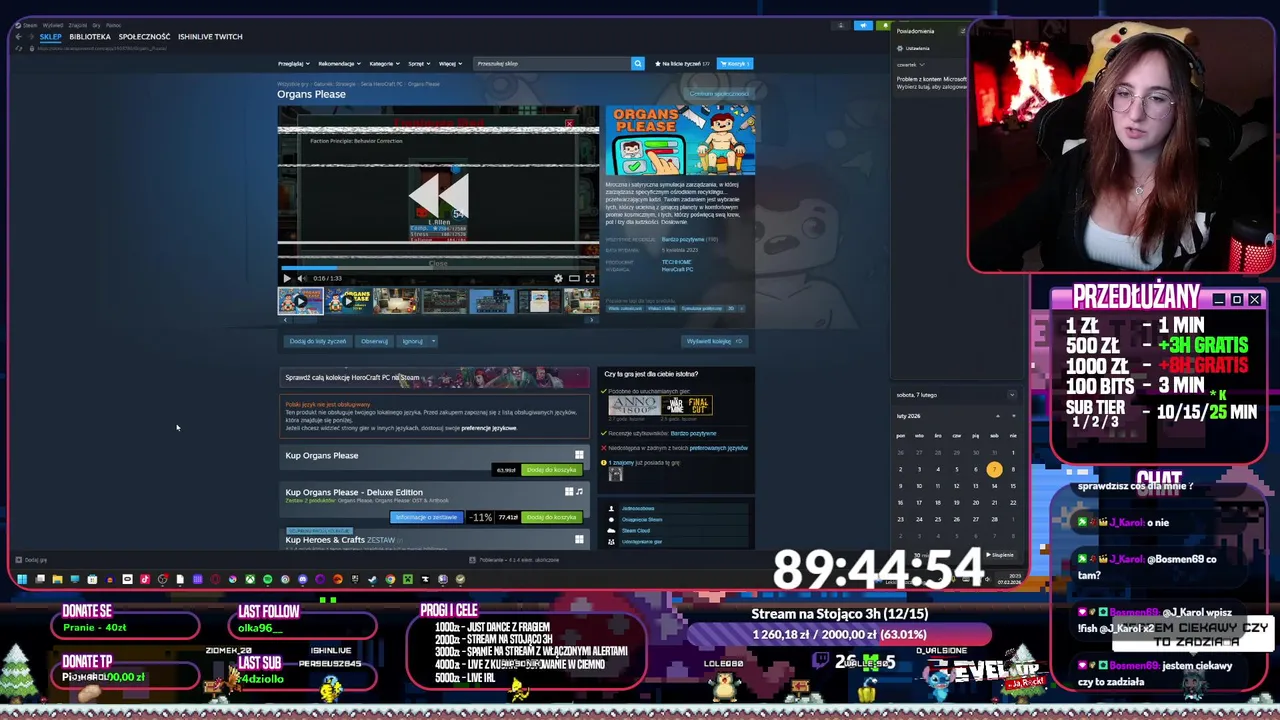The height and width of the screenshot is (720, 1280).
Task: Expand the arrow next to Ignoruj
Action: [x=433, y=341]
